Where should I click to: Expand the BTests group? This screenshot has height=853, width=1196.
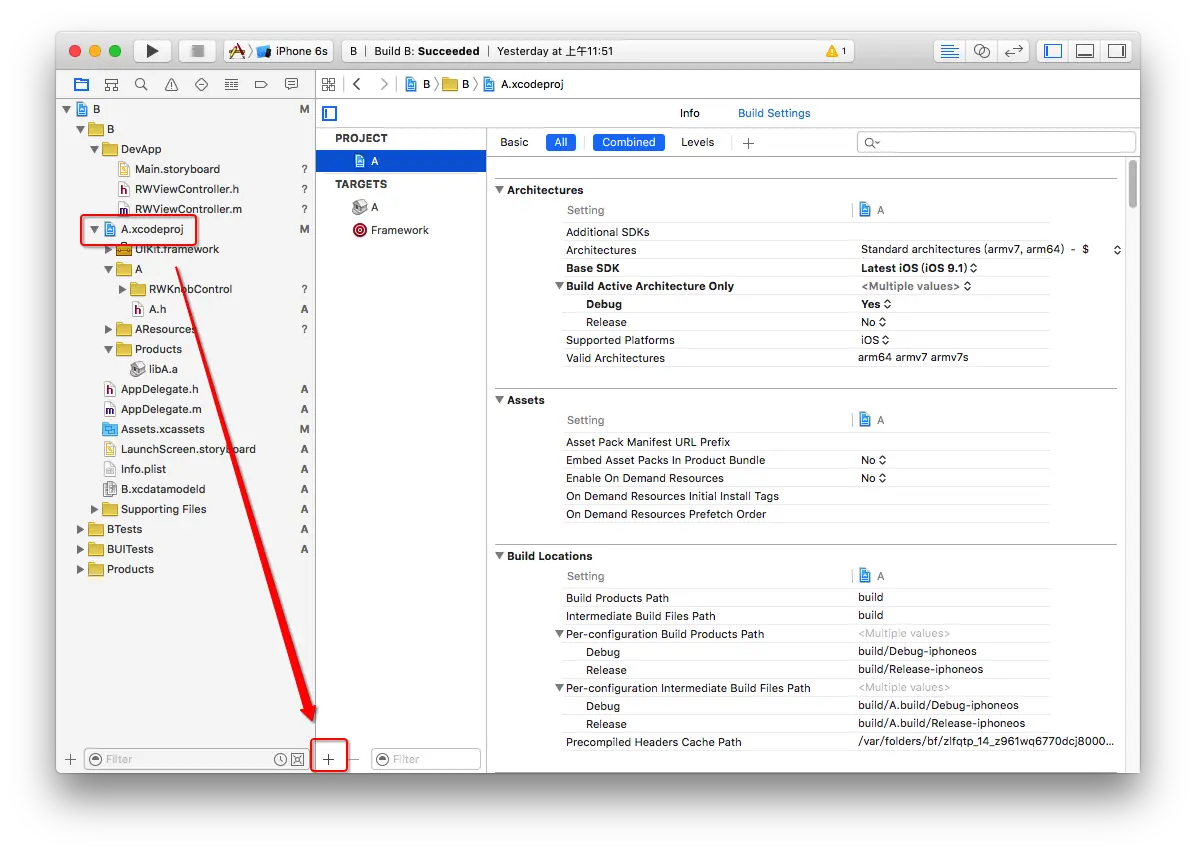(80, 530)
